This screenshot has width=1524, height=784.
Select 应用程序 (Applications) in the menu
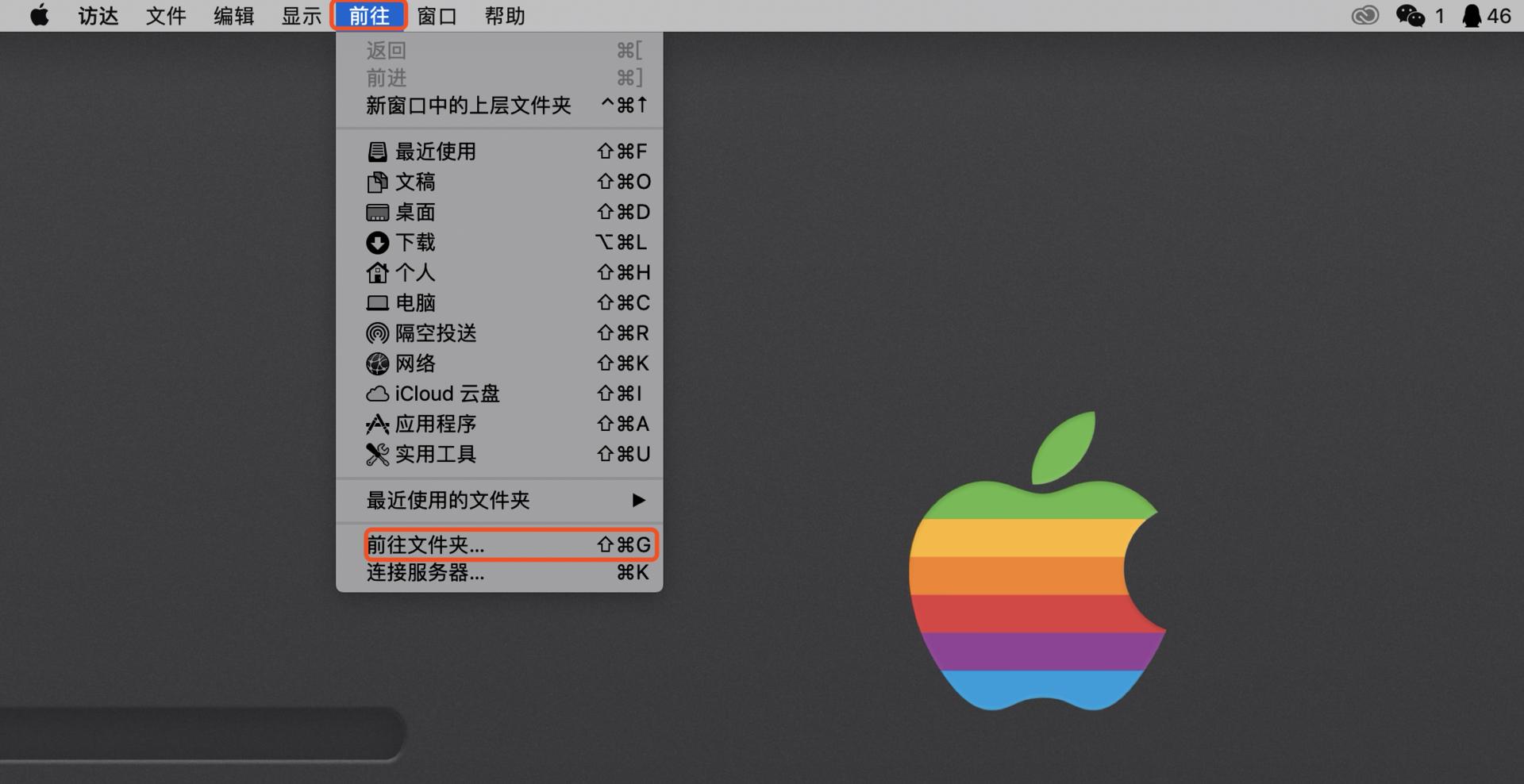tap(437, 424)
